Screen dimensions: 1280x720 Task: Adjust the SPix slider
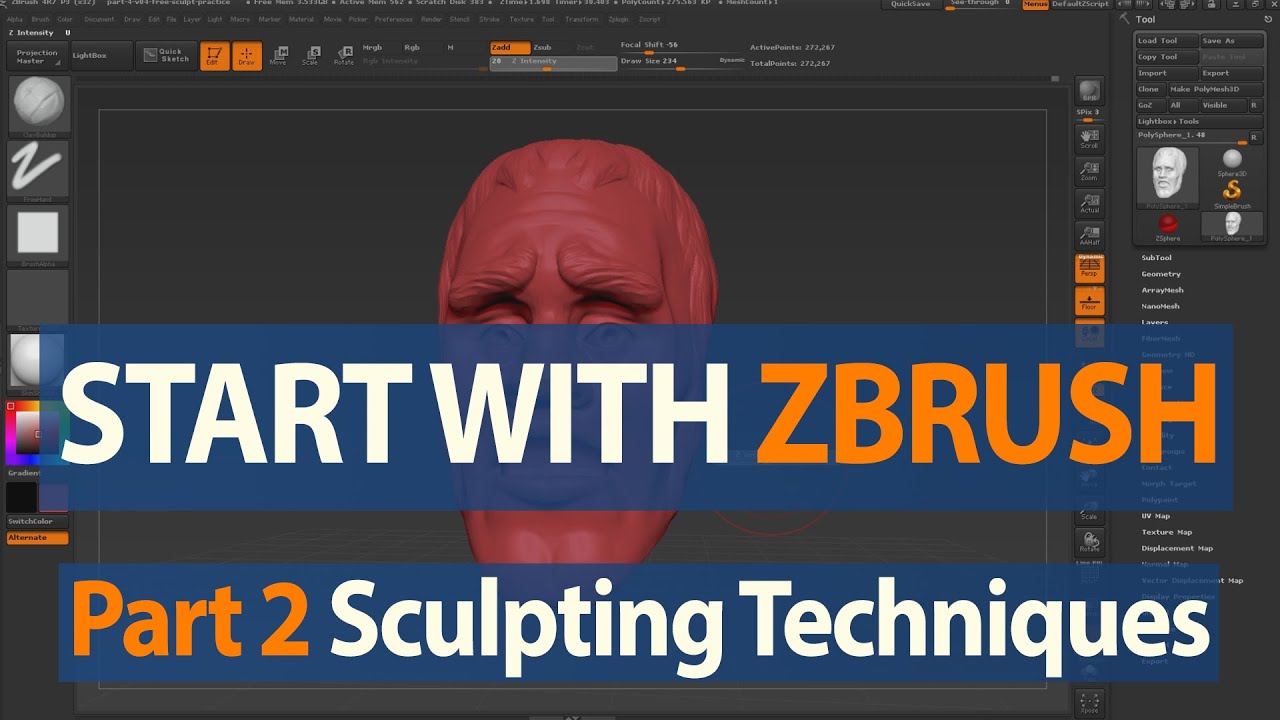tap(1089, 113)
